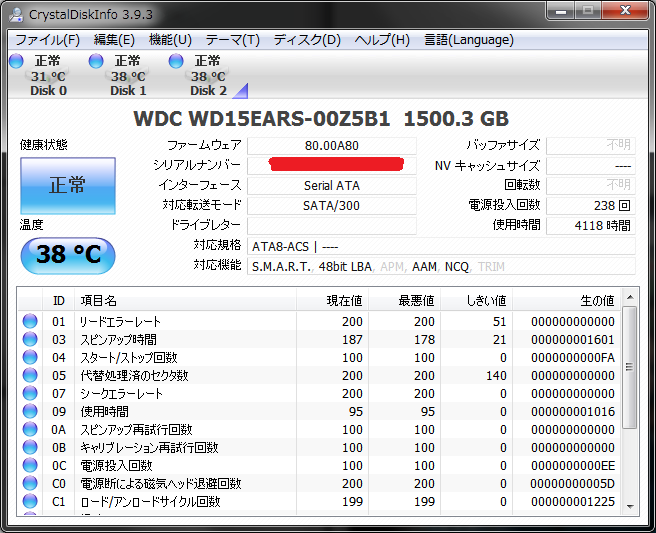Click status orb for ID 05 reallocated sectors
The image size is (656, 533).
(x=30, y=375)
